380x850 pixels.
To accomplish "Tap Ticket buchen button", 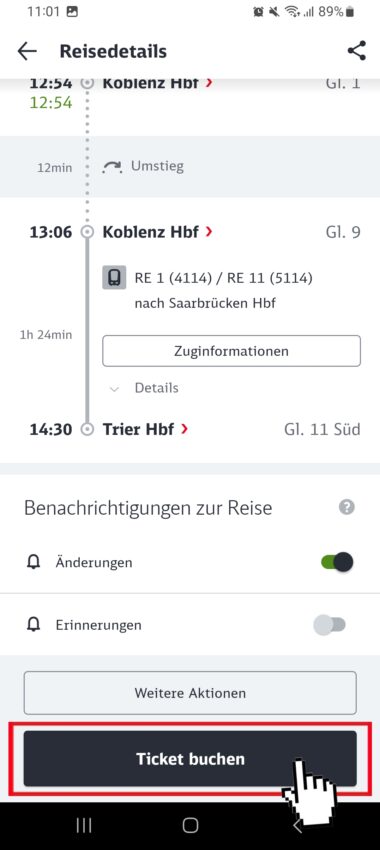I will click(x=190, y=758).
